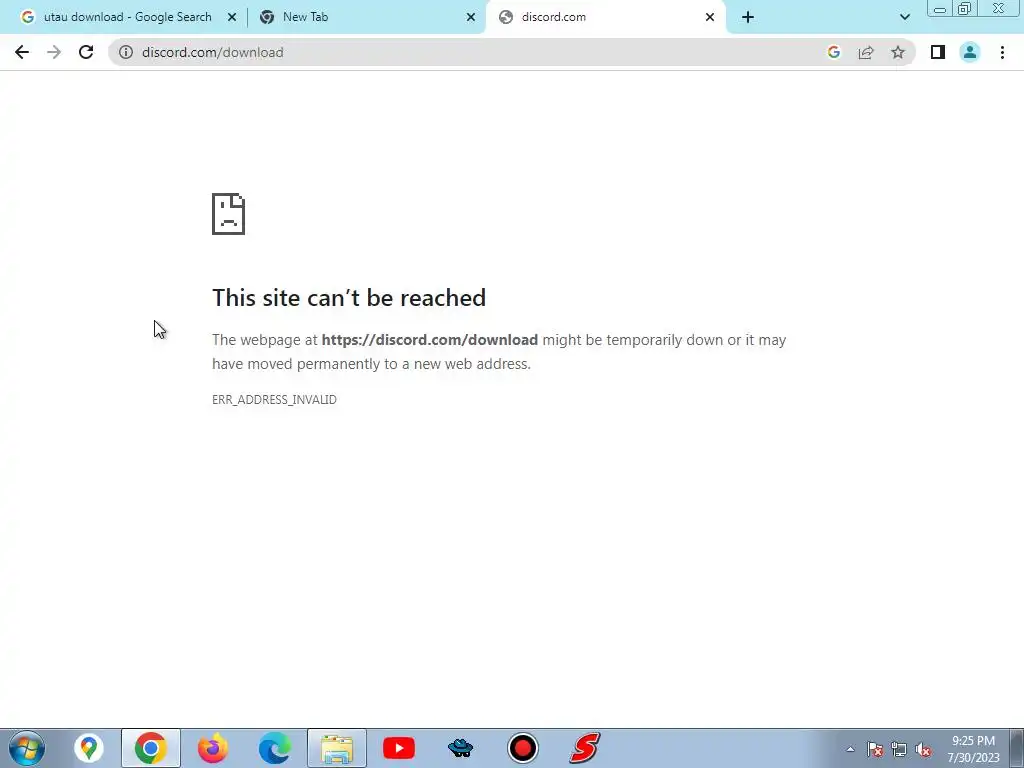The width and height of the screenshot is (1024, 768).
Task: Bookmark this tab with the star
Action: tap(898, 52)
